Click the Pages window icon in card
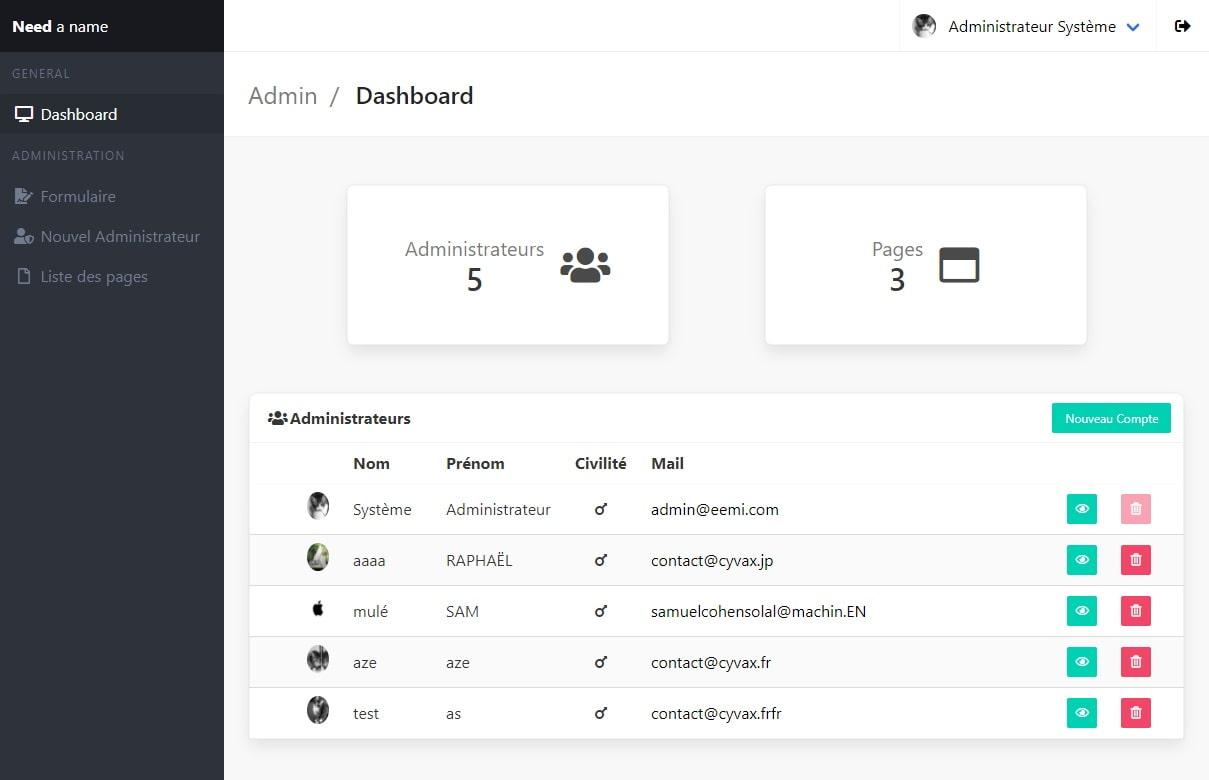Screen dimensions: 1209x780 (x=959, y=265)
